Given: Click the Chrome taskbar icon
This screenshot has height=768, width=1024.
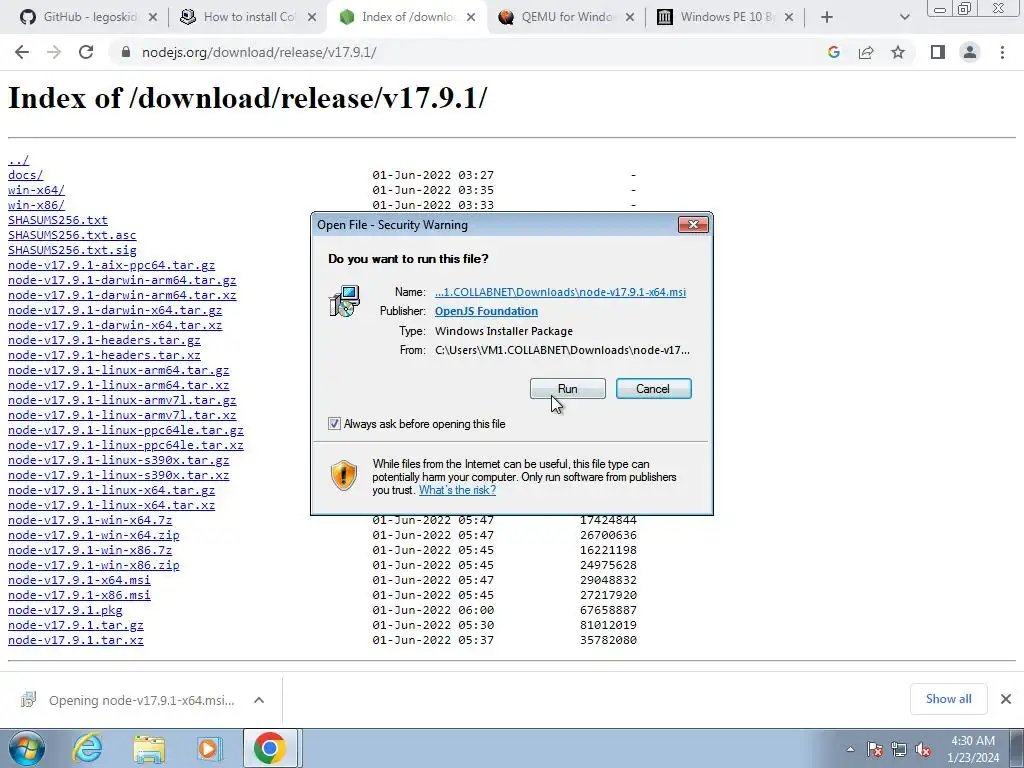Looking at the screenshot, I should [270, 748].
